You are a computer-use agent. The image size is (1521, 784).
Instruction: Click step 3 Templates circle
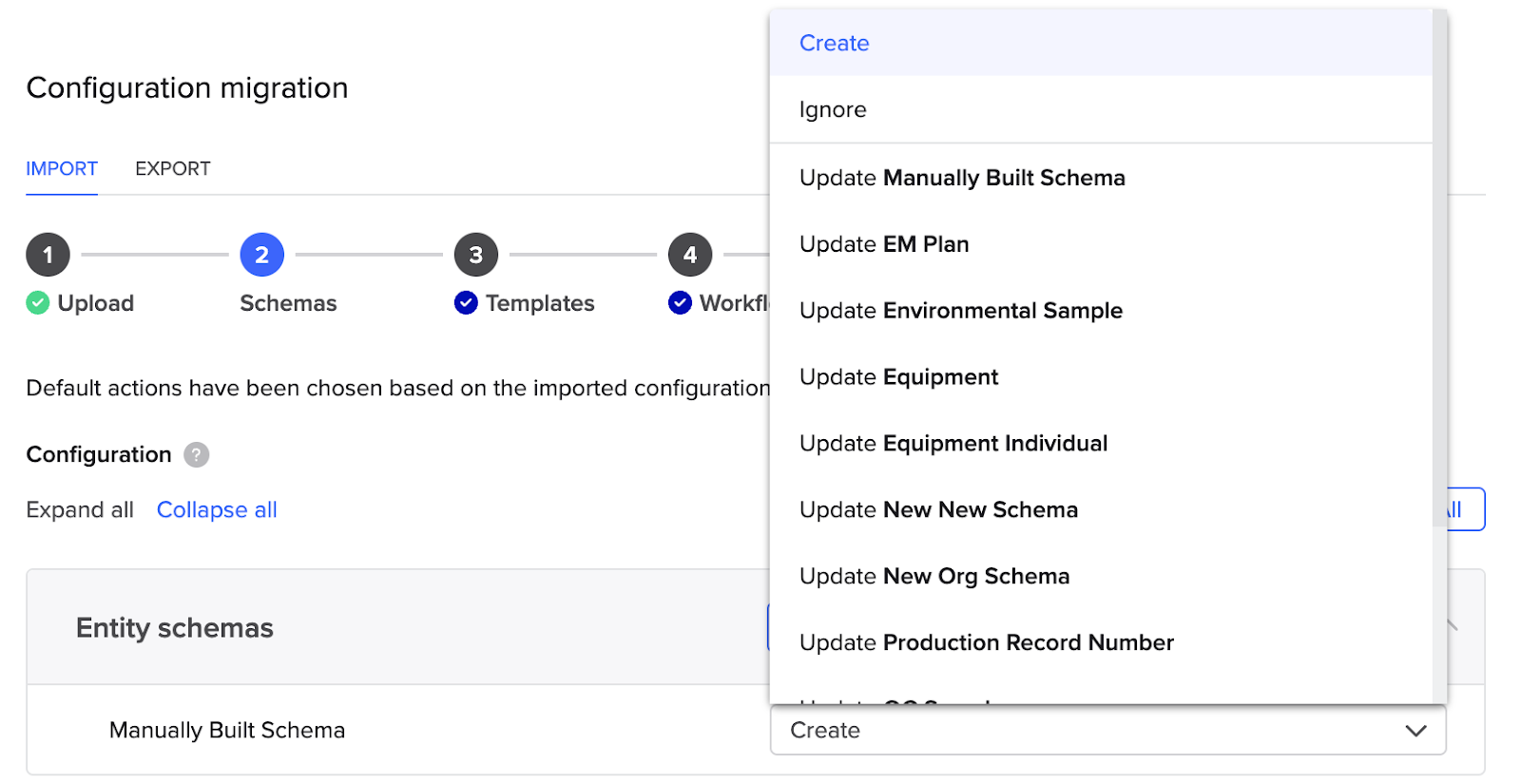click(475, 255)
